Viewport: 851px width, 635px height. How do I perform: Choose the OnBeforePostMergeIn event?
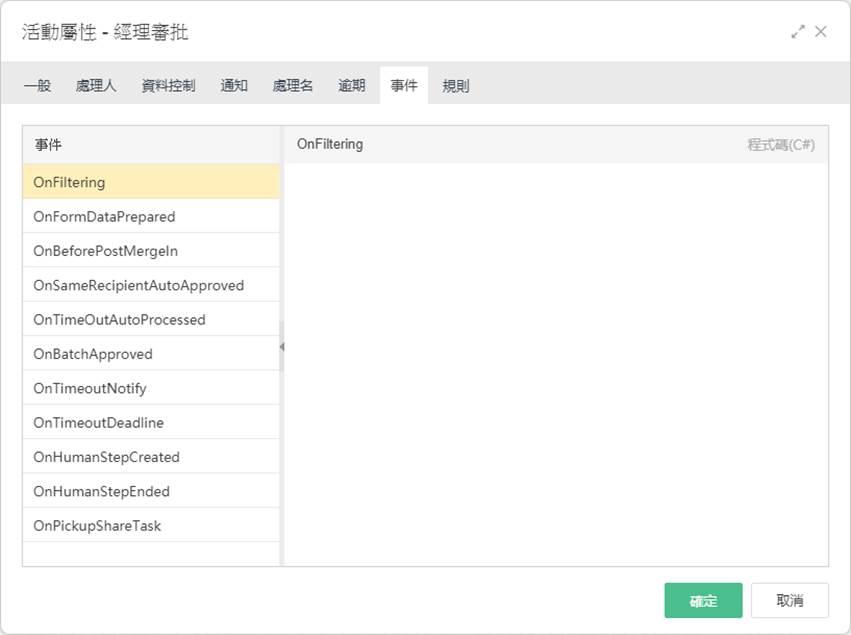(151, 251)
